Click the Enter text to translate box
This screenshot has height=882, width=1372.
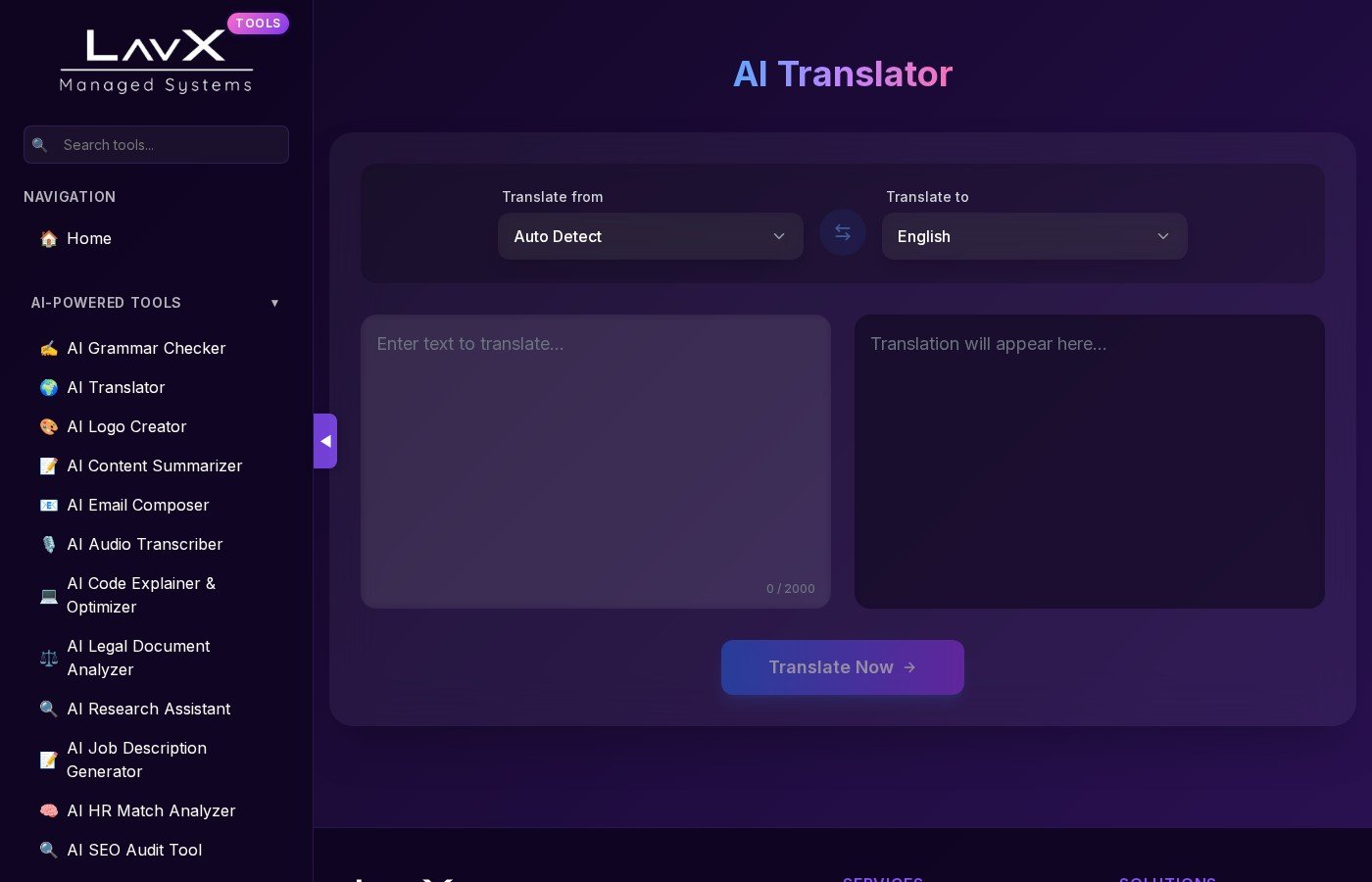pos(595,461)
